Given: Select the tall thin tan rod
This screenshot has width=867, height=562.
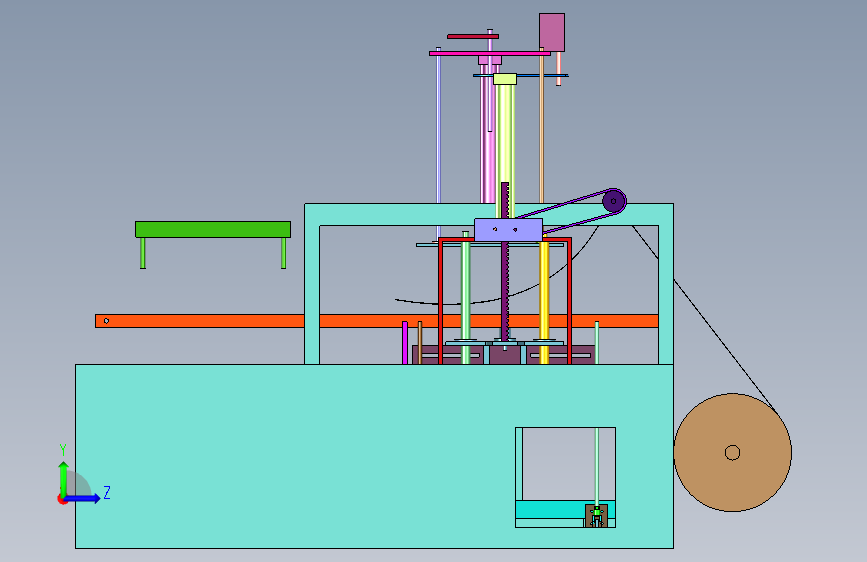Looking at the screenshot, I should pyautogui.click(x=541, y=127).
